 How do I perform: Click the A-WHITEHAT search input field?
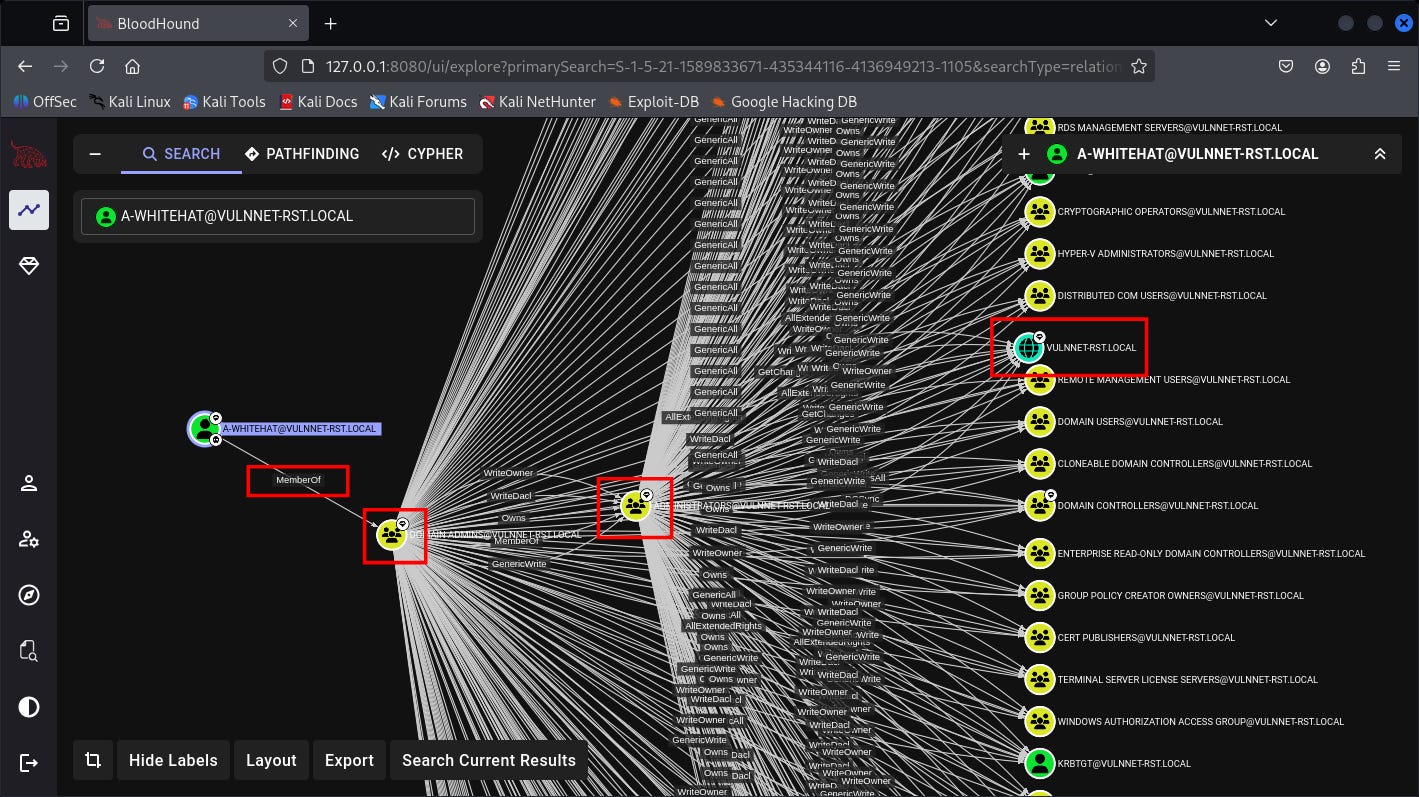pos(278,216)
